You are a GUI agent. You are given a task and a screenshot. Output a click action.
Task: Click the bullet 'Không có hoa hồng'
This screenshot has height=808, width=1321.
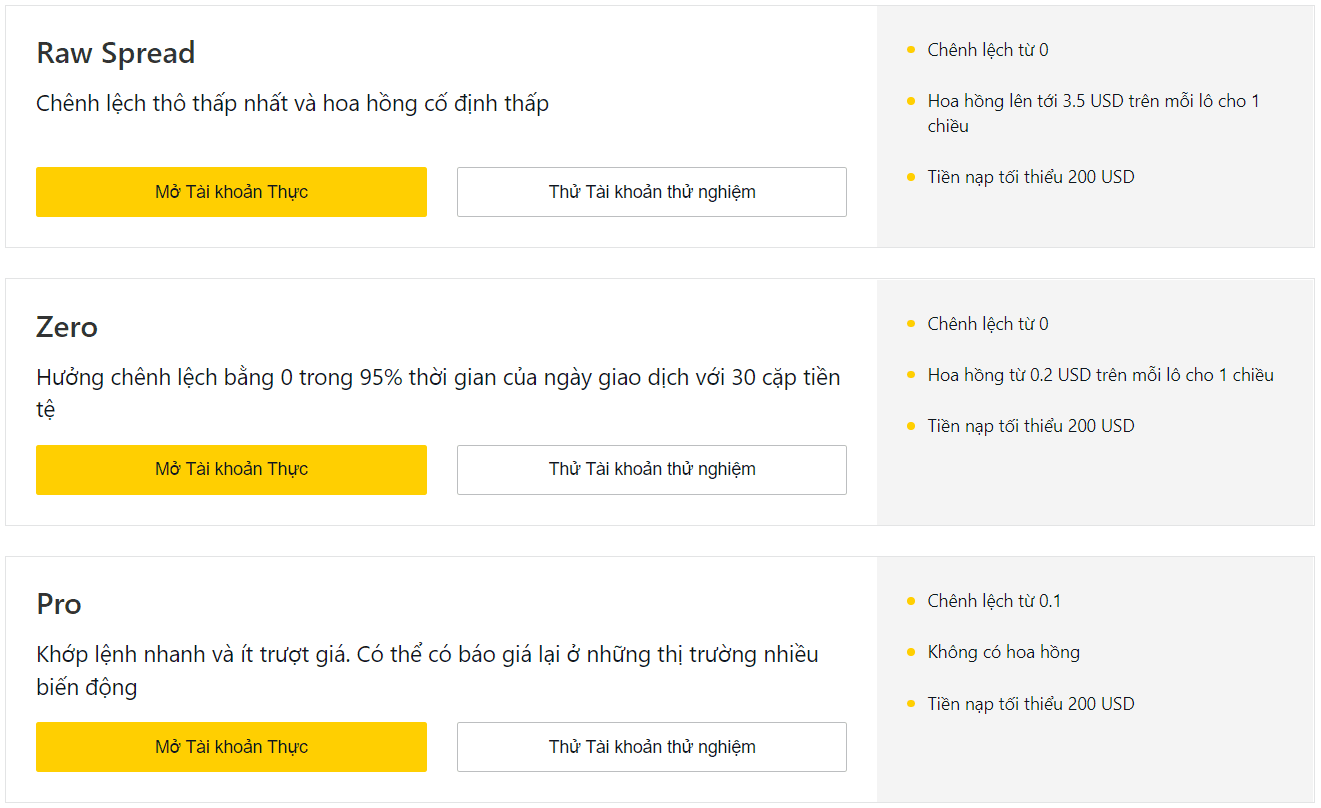coord(1004,652)
